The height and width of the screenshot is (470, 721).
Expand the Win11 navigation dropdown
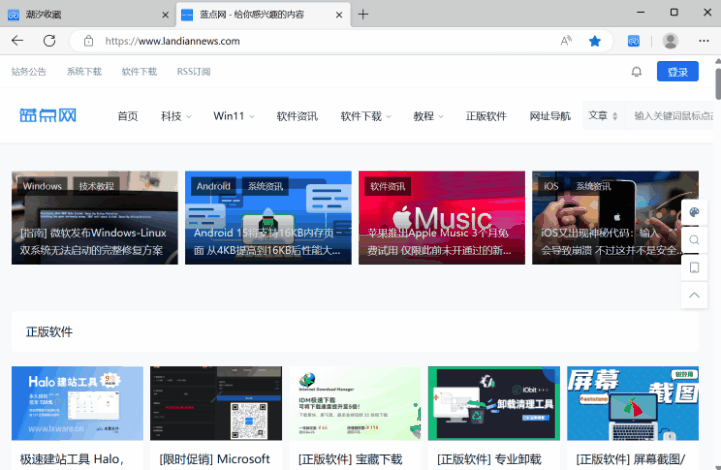(x=234, y=116)
